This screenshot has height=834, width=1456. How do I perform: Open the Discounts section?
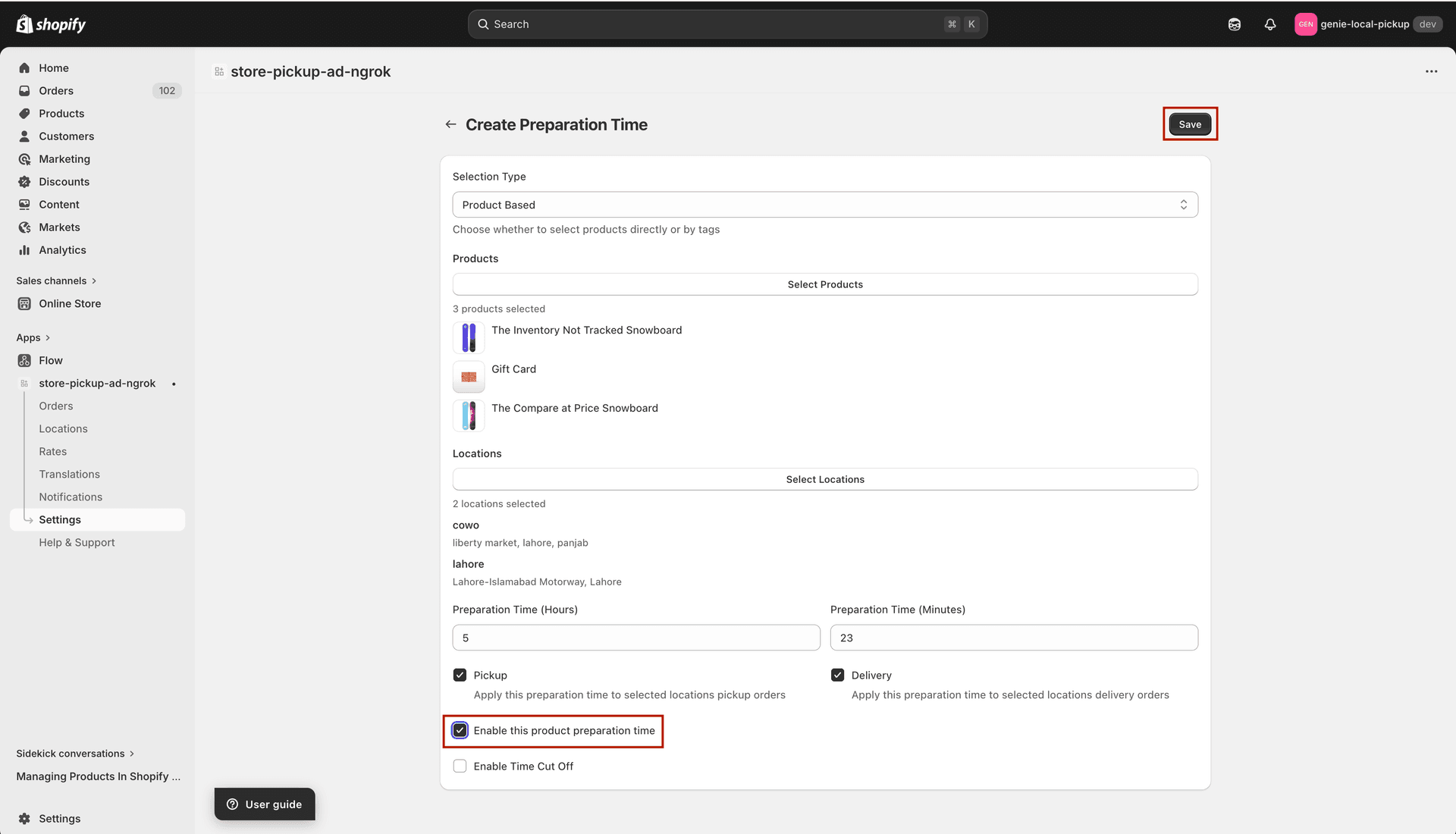point(64,181)
